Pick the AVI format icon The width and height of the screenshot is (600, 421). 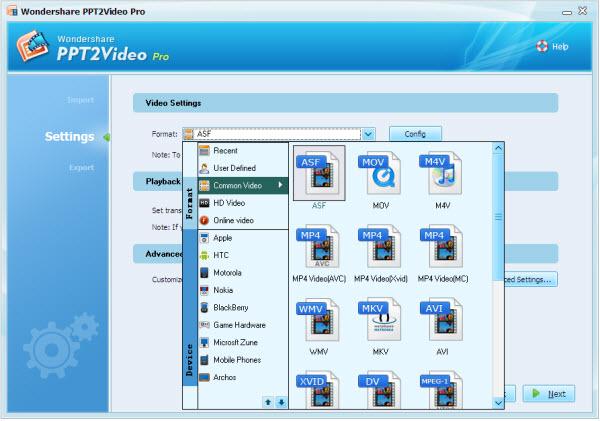(x=442, y=320)
